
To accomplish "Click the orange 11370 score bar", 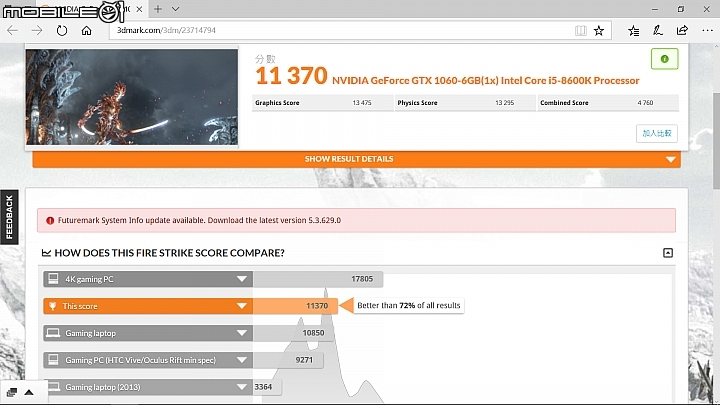I will [295, 306].
